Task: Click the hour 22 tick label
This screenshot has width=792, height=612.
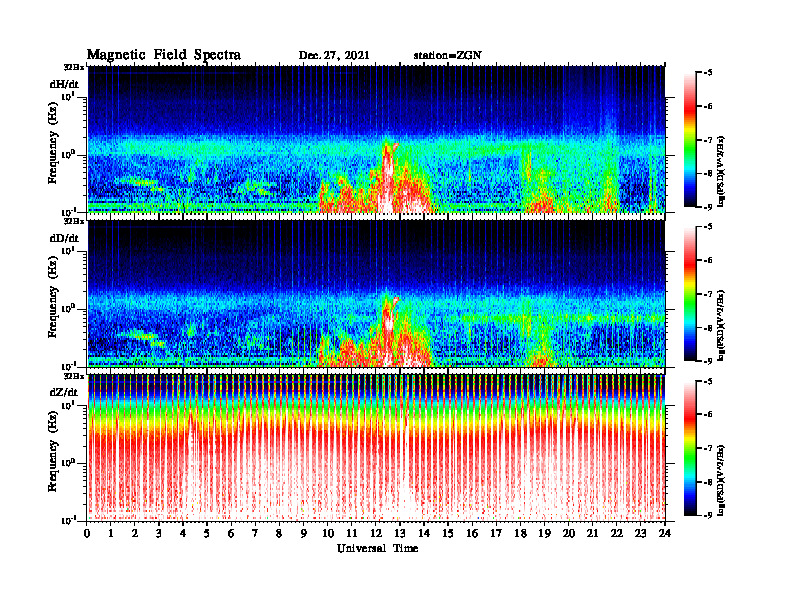Action: tap(616, 533)
